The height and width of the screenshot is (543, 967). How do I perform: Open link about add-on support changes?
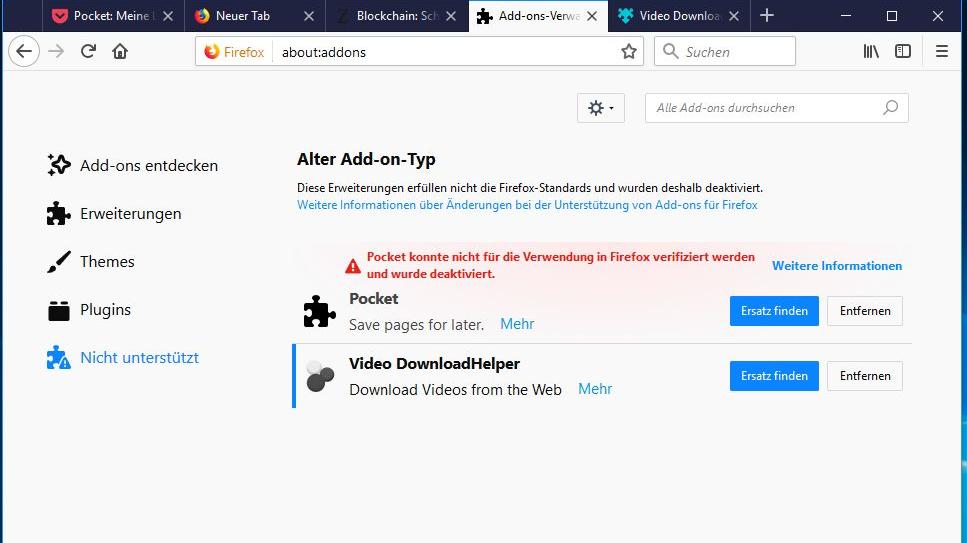point(527,205)
